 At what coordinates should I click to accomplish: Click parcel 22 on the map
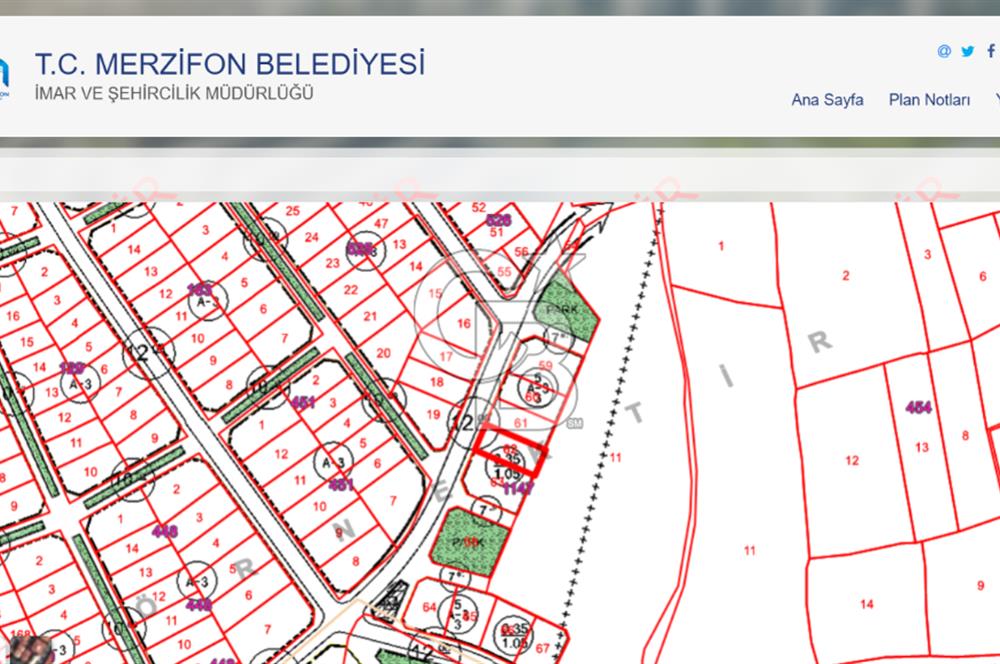pos(351,290)
